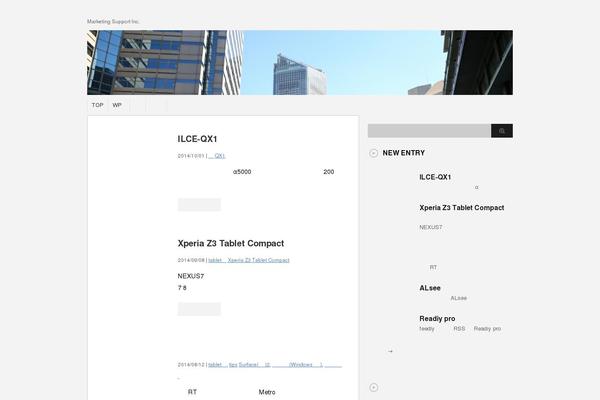Click the circle icon below the sidebar entries

(x=373, y=387)
